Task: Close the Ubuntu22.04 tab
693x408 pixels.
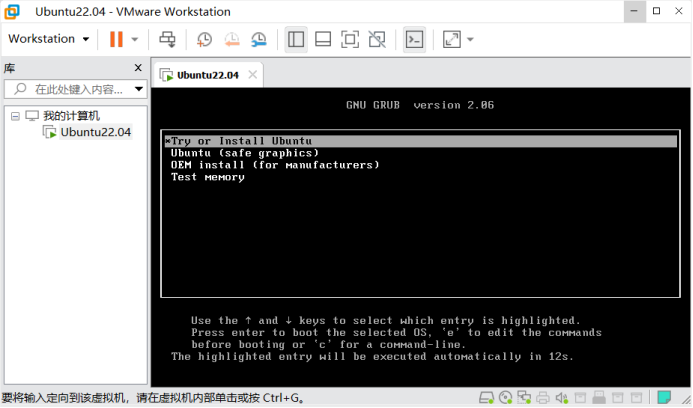Action: click(x=252, y=75)
